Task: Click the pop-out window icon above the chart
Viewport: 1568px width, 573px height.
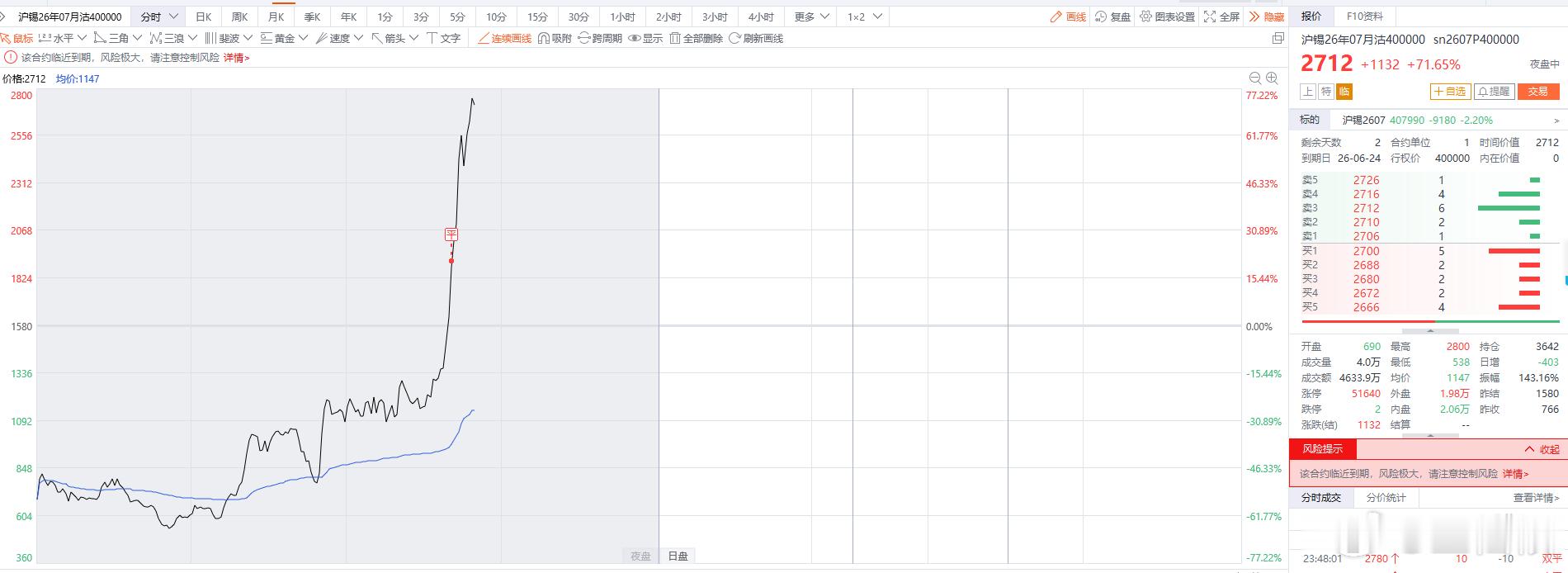Action: pyautogui.click(x=1278, y=38)
